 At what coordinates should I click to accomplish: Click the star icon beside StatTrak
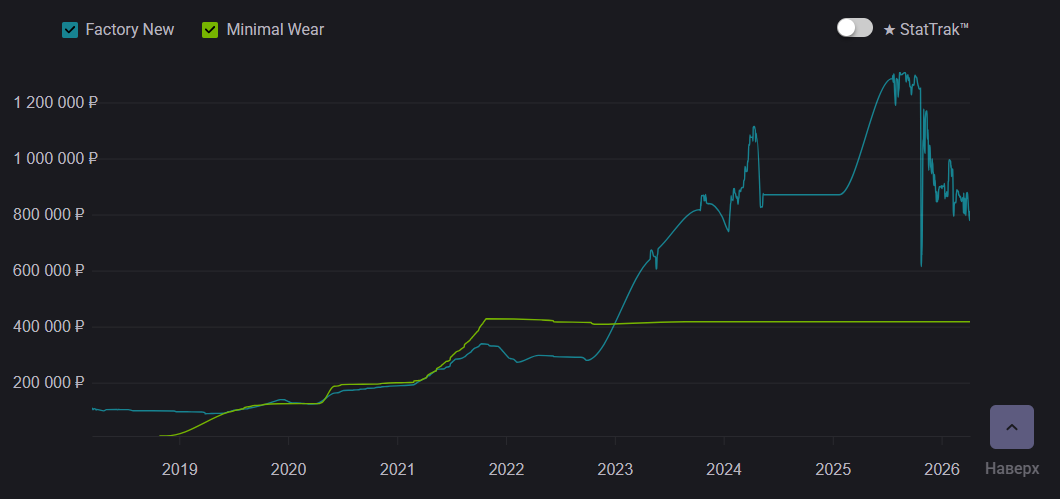889,30
